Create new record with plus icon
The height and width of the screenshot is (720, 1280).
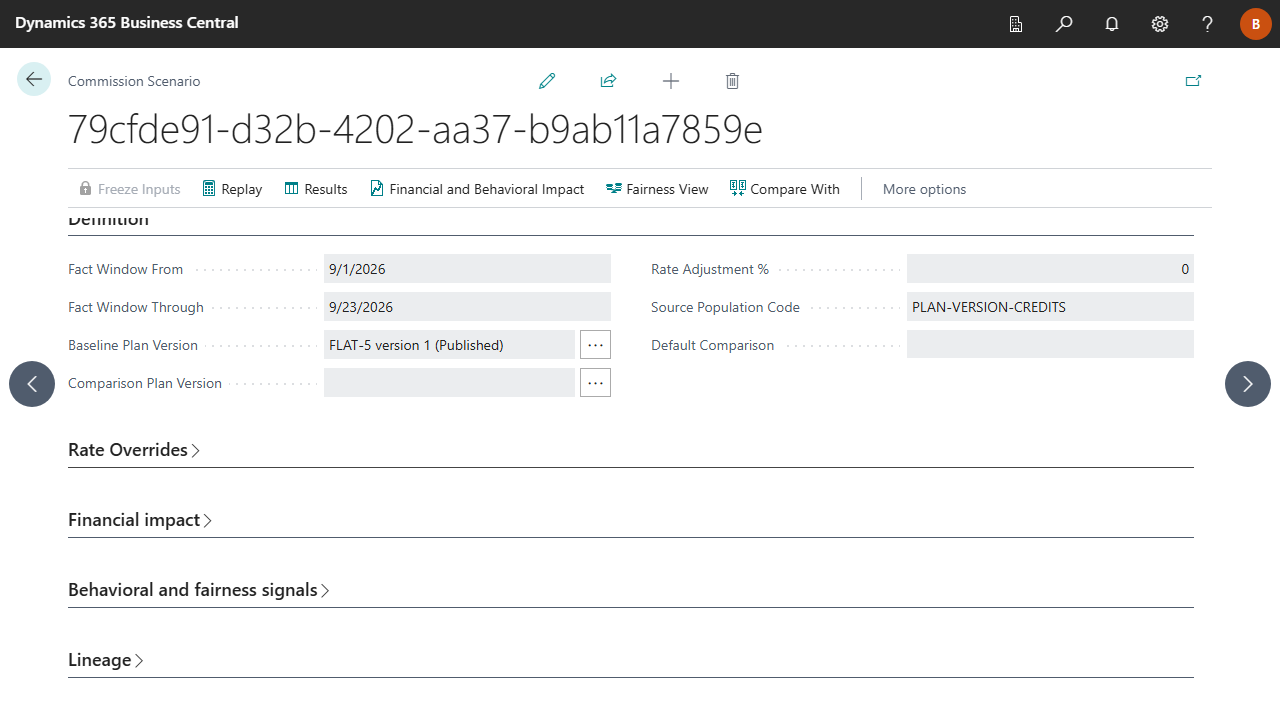pos(671,81)
